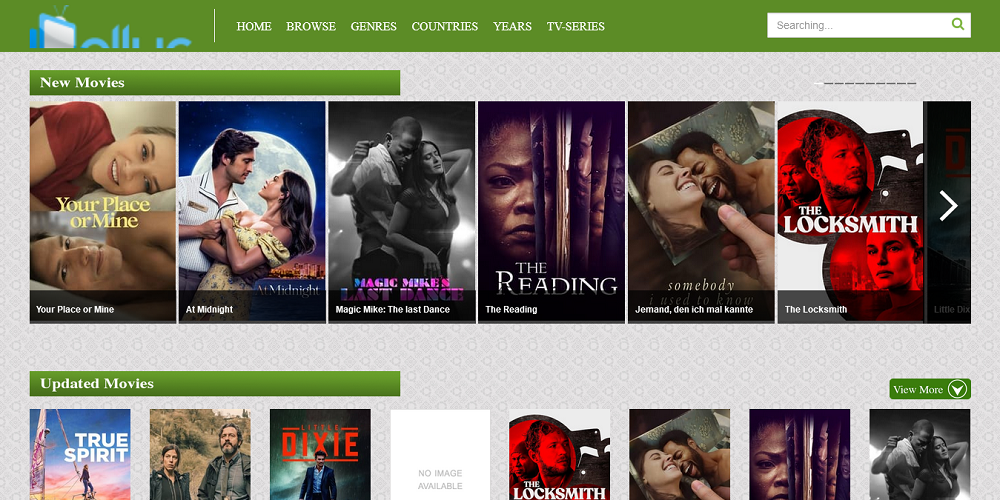Open the NO IMAGE AVAILABLE placeholder movie
Viewport: 1000px width, 500px height.
click(x=440, y=454)
